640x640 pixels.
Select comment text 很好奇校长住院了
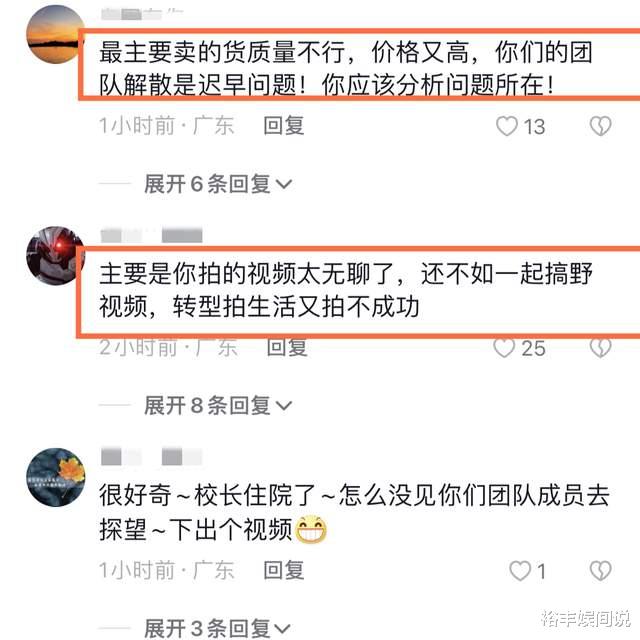(x=208, y=496)
